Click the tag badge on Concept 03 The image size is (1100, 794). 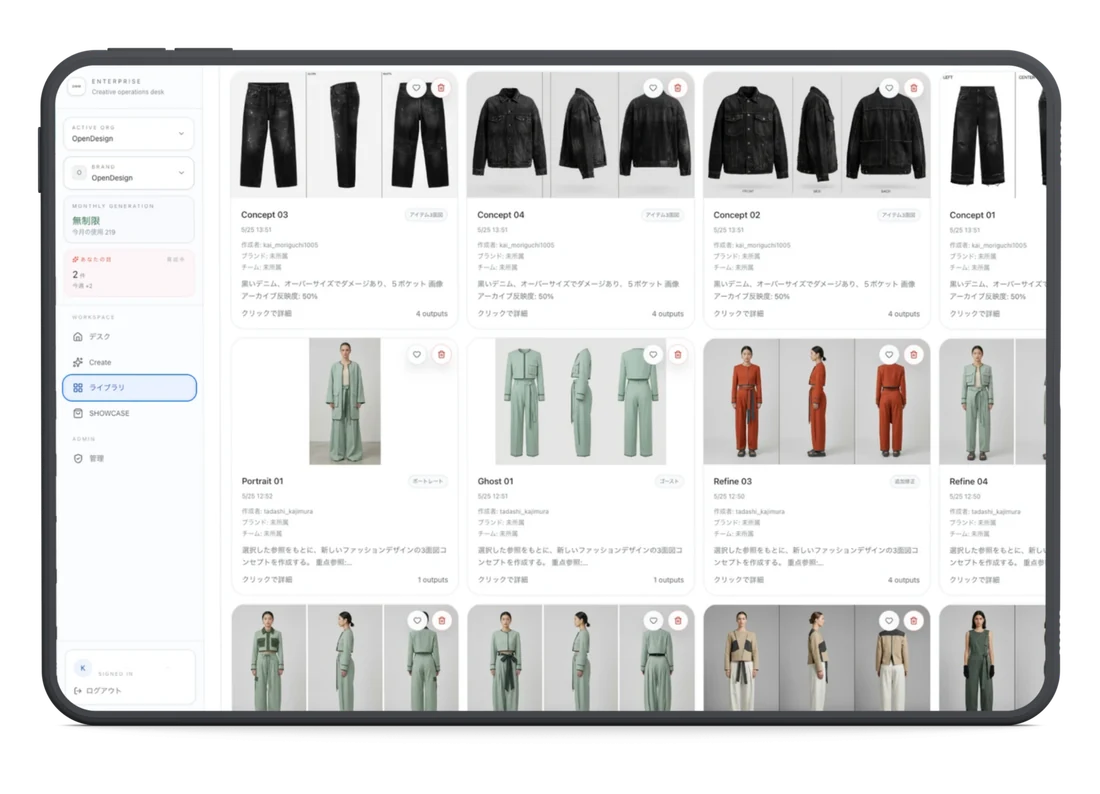(x=427, y=215)
